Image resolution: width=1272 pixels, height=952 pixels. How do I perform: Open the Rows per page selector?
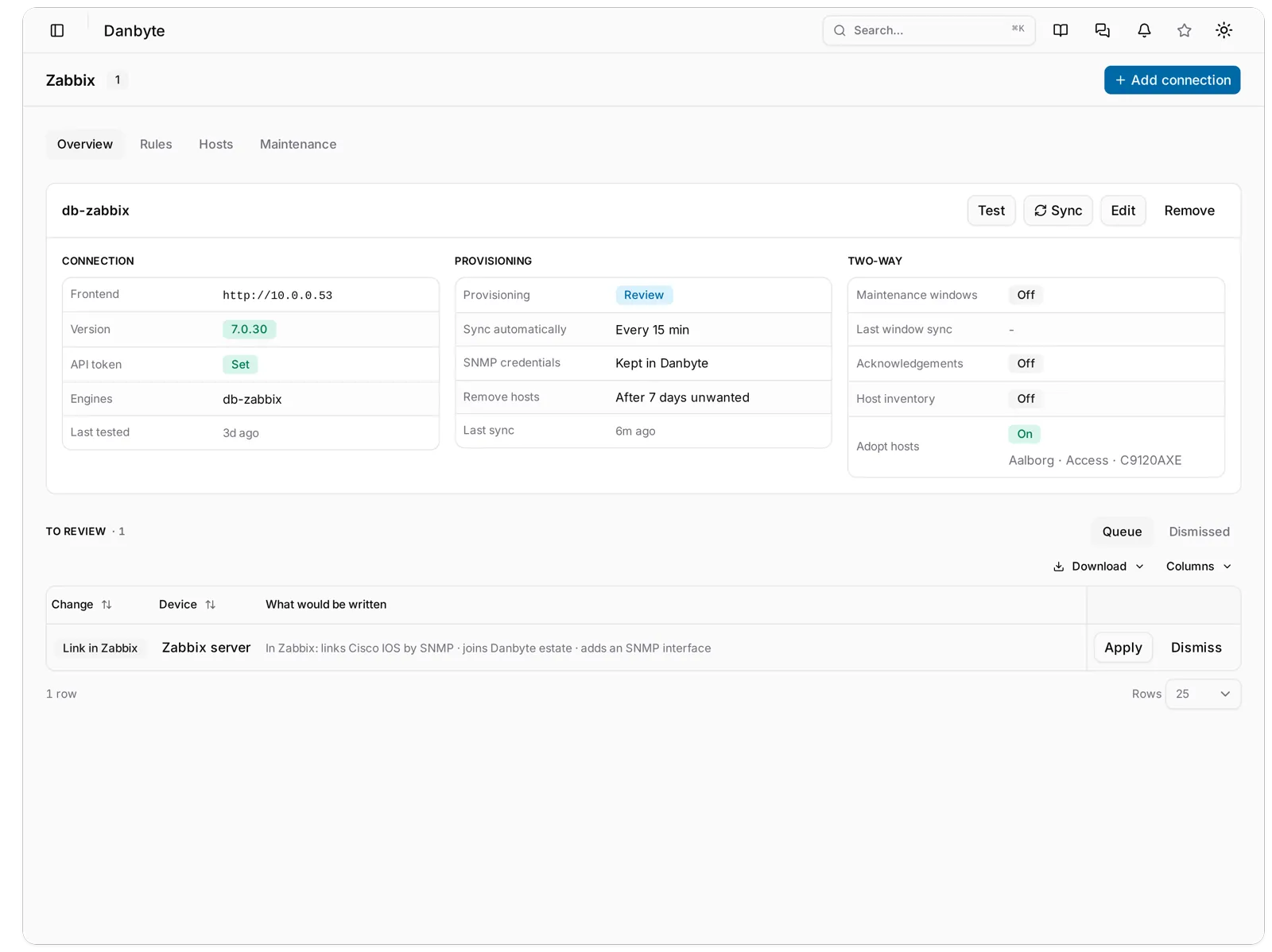[1203, 694]
